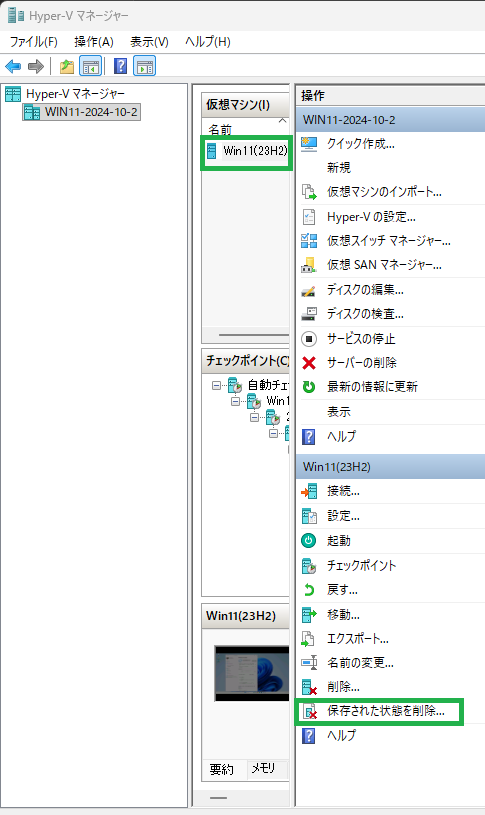Collapse WIN11-2024-10-2 actions section header
Image resolution: width=485 pixels, height=815 pixels.
391,120
